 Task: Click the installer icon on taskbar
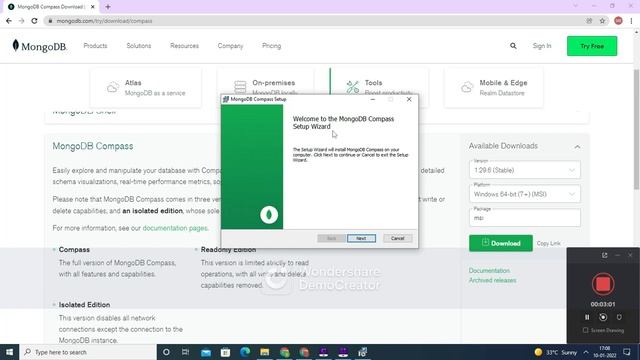[x=362, y=352]
